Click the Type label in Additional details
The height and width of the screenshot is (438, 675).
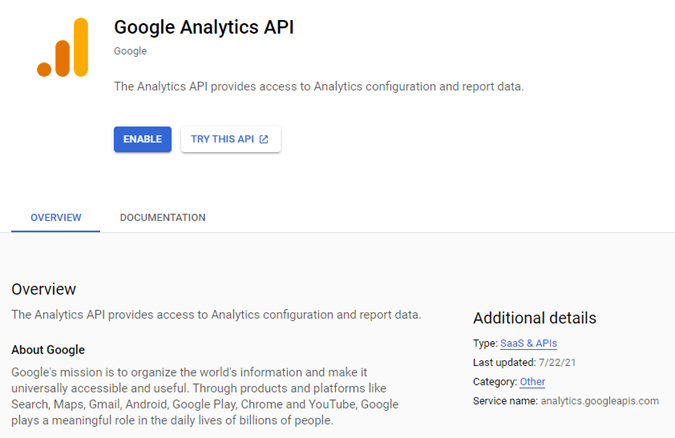(484, 343)
